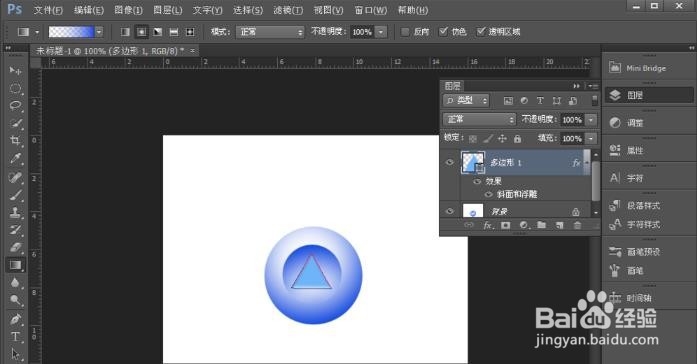This screenshot has width=697, height=364.
Task: Open the gradient picker dropdown arrow
Action: click(99, 32)
